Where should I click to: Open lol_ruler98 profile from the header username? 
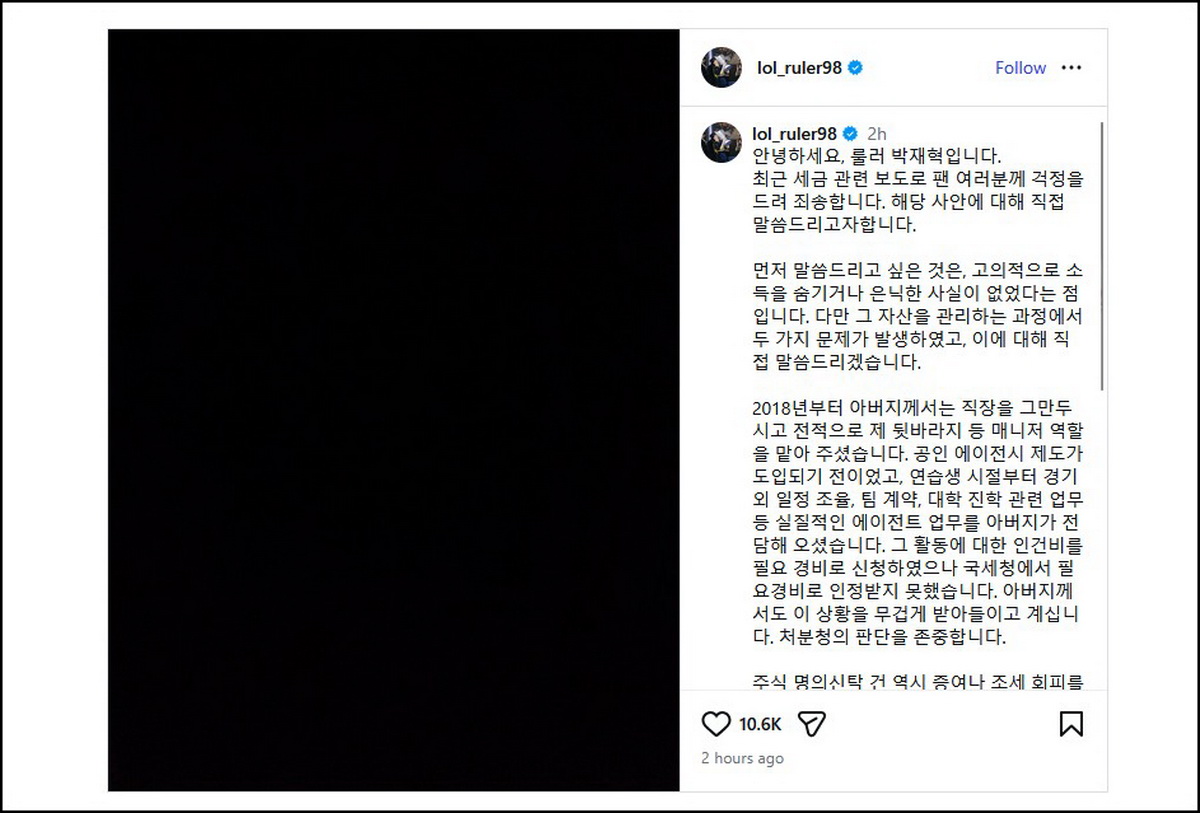[x=798, y=68]
